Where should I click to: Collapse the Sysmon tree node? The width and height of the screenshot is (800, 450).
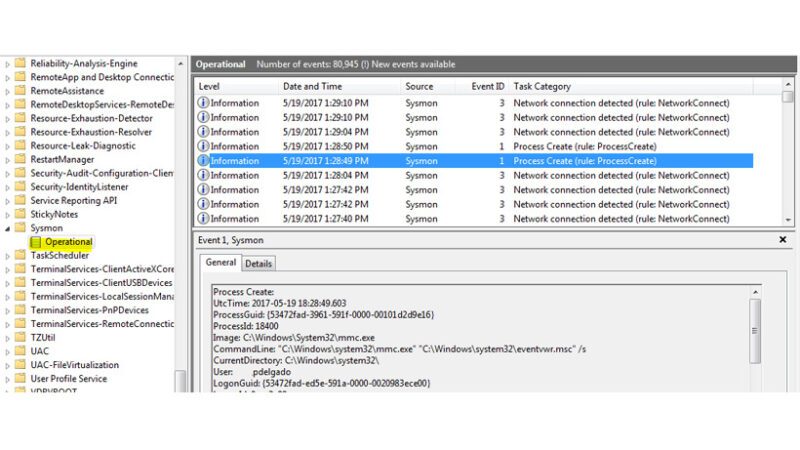[x=7, y=229]
